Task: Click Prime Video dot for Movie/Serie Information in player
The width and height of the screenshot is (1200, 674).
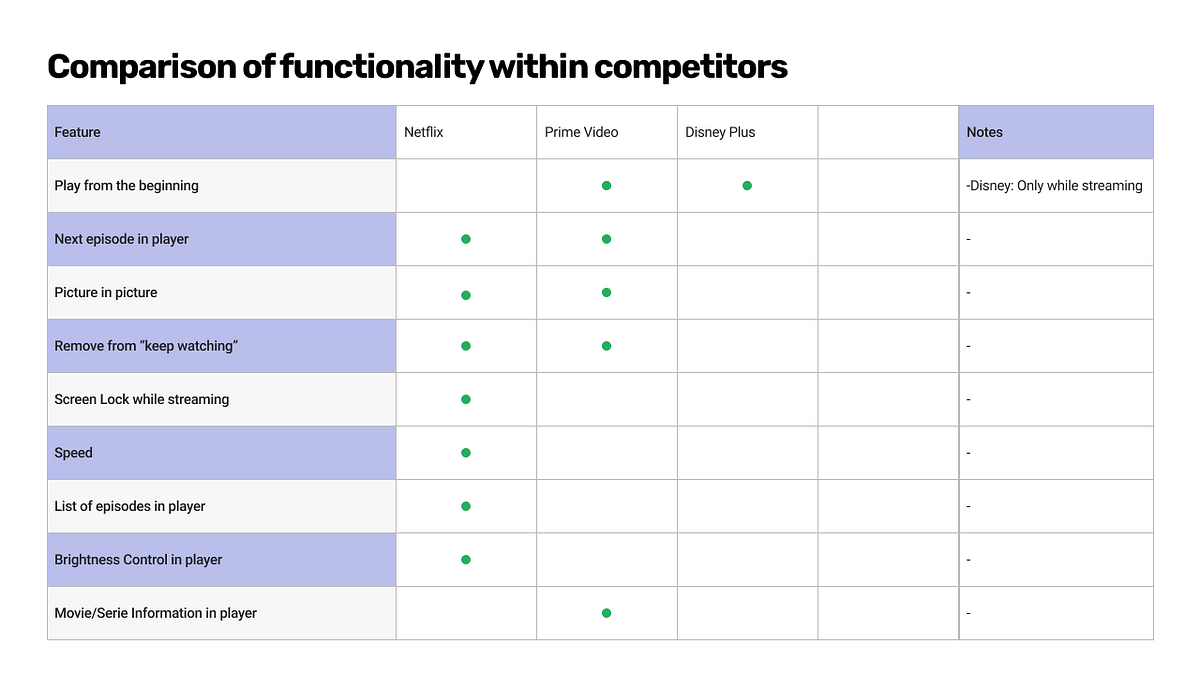Action: (606, 613)
